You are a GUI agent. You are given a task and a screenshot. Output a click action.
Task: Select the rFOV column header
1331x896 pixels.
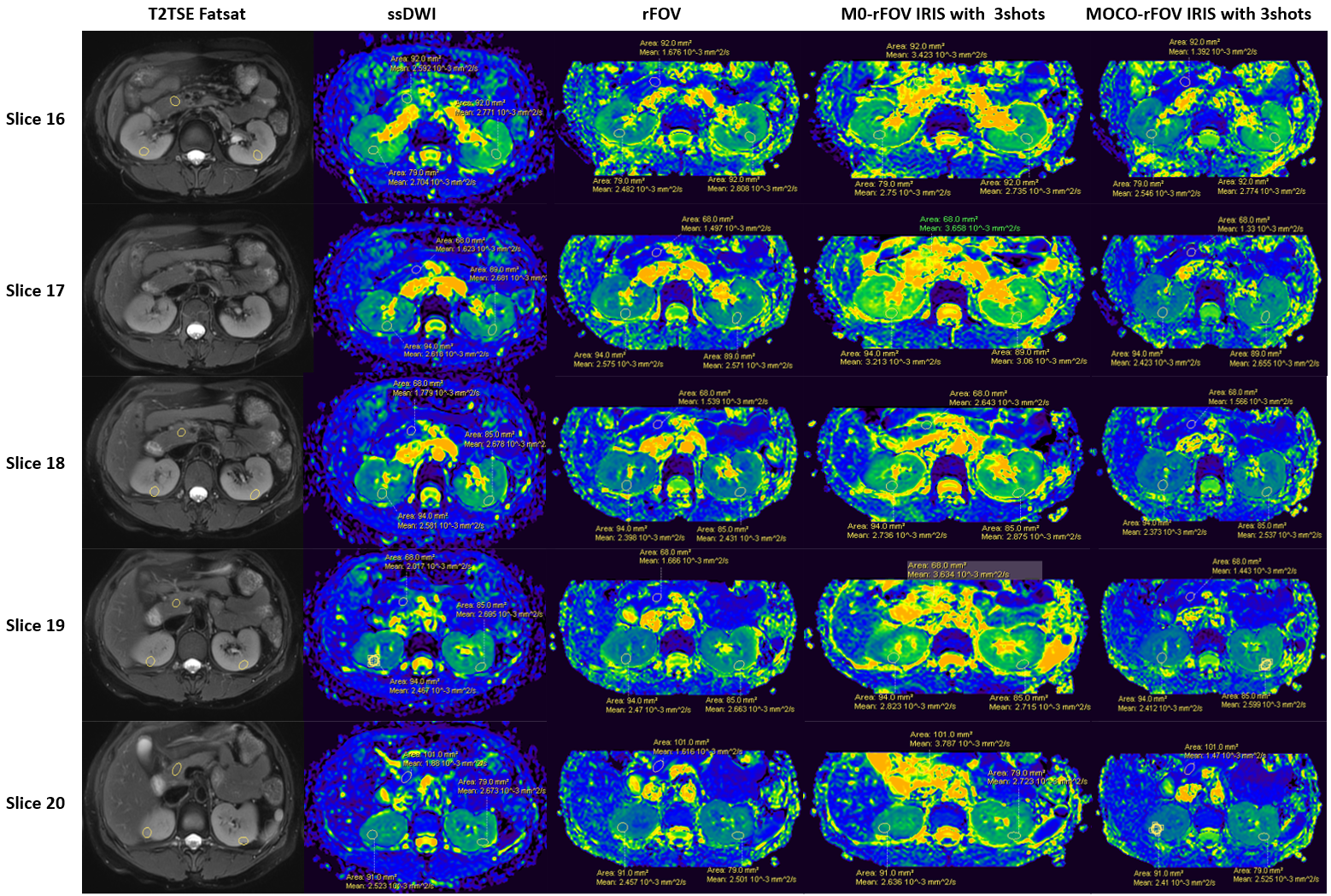coord(662,14)
